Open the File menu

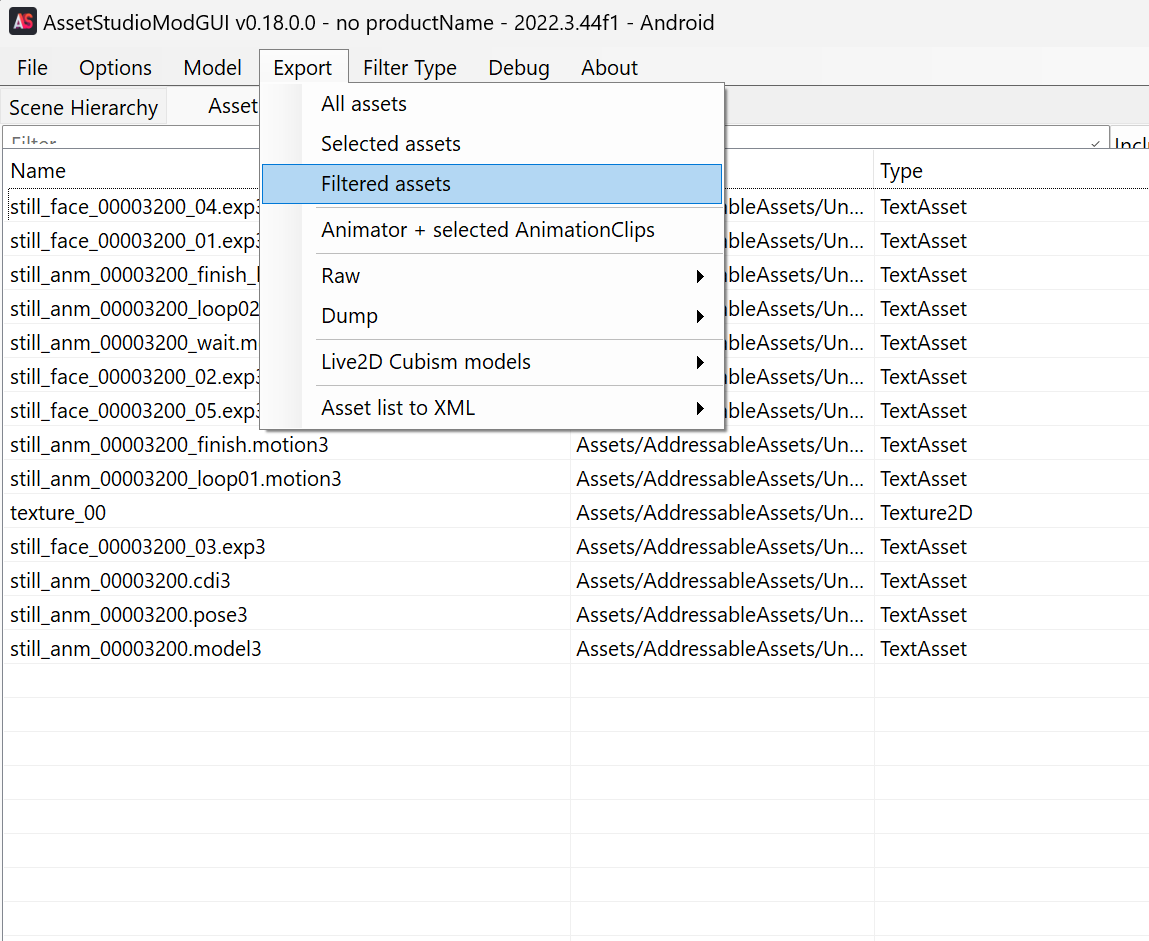click(x=32, y=67)
